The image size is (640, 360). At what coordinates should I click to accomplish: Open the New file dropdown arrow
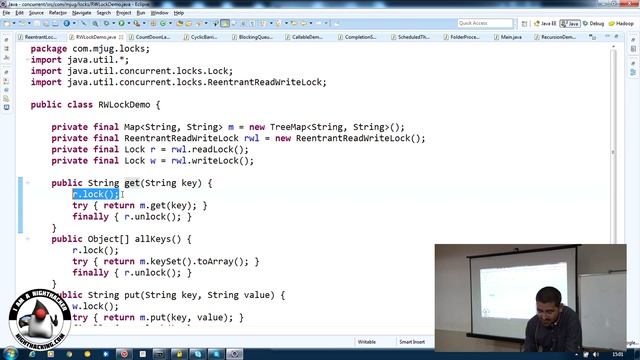[14, 23]
